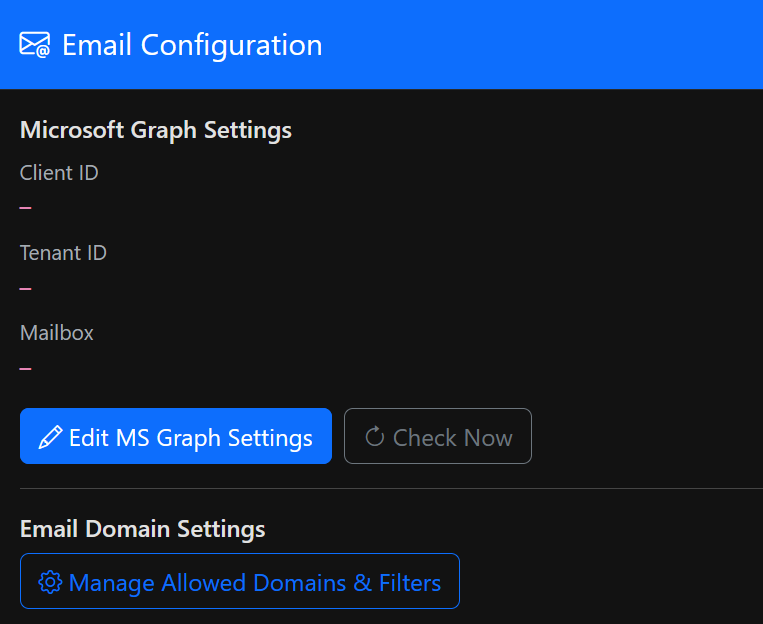Click the Tenant ID label
The image size is (763, 624).
pyautogui.click(x=63, y=253)
